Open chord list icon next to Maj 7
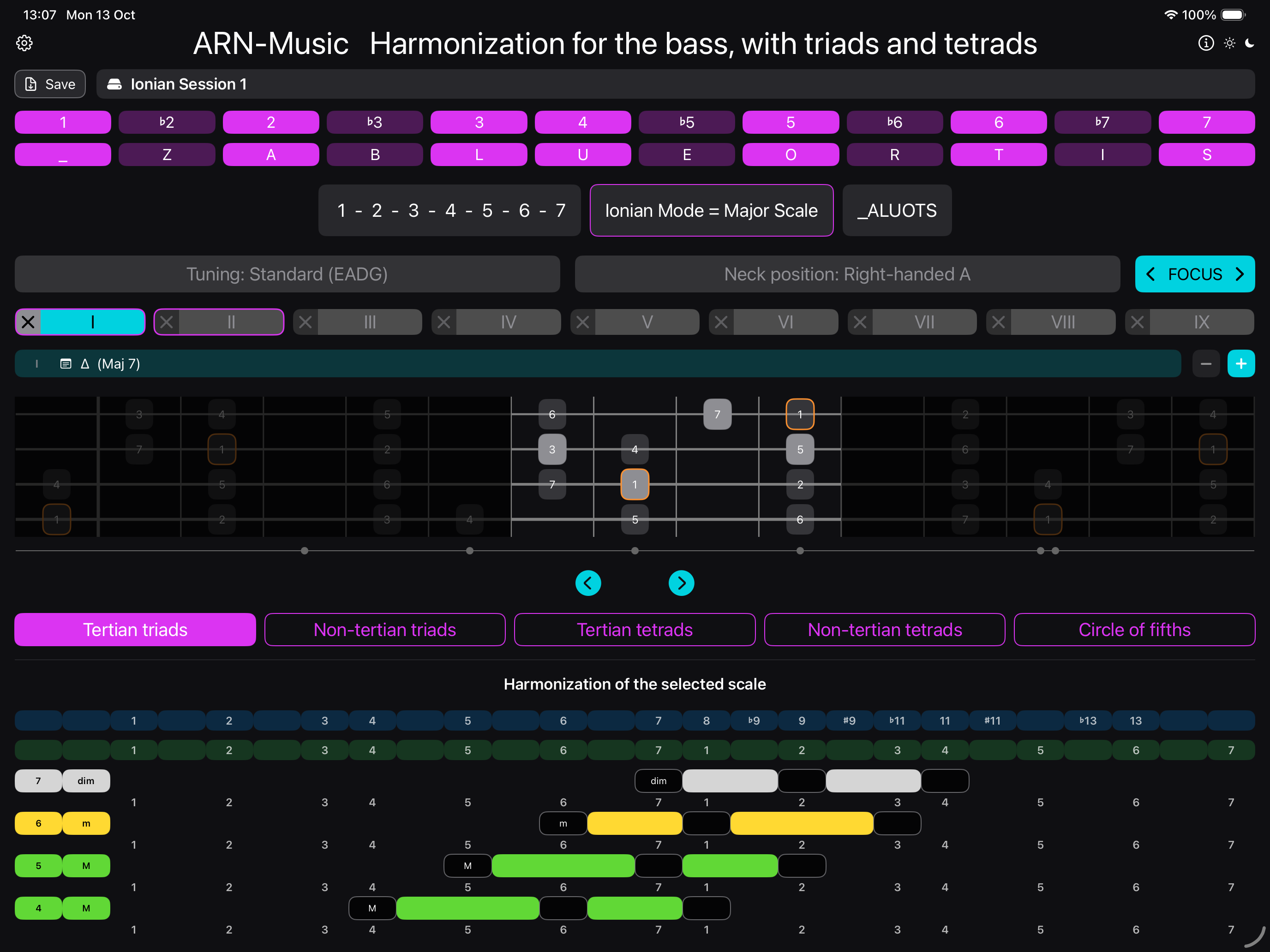 point(66,364)
